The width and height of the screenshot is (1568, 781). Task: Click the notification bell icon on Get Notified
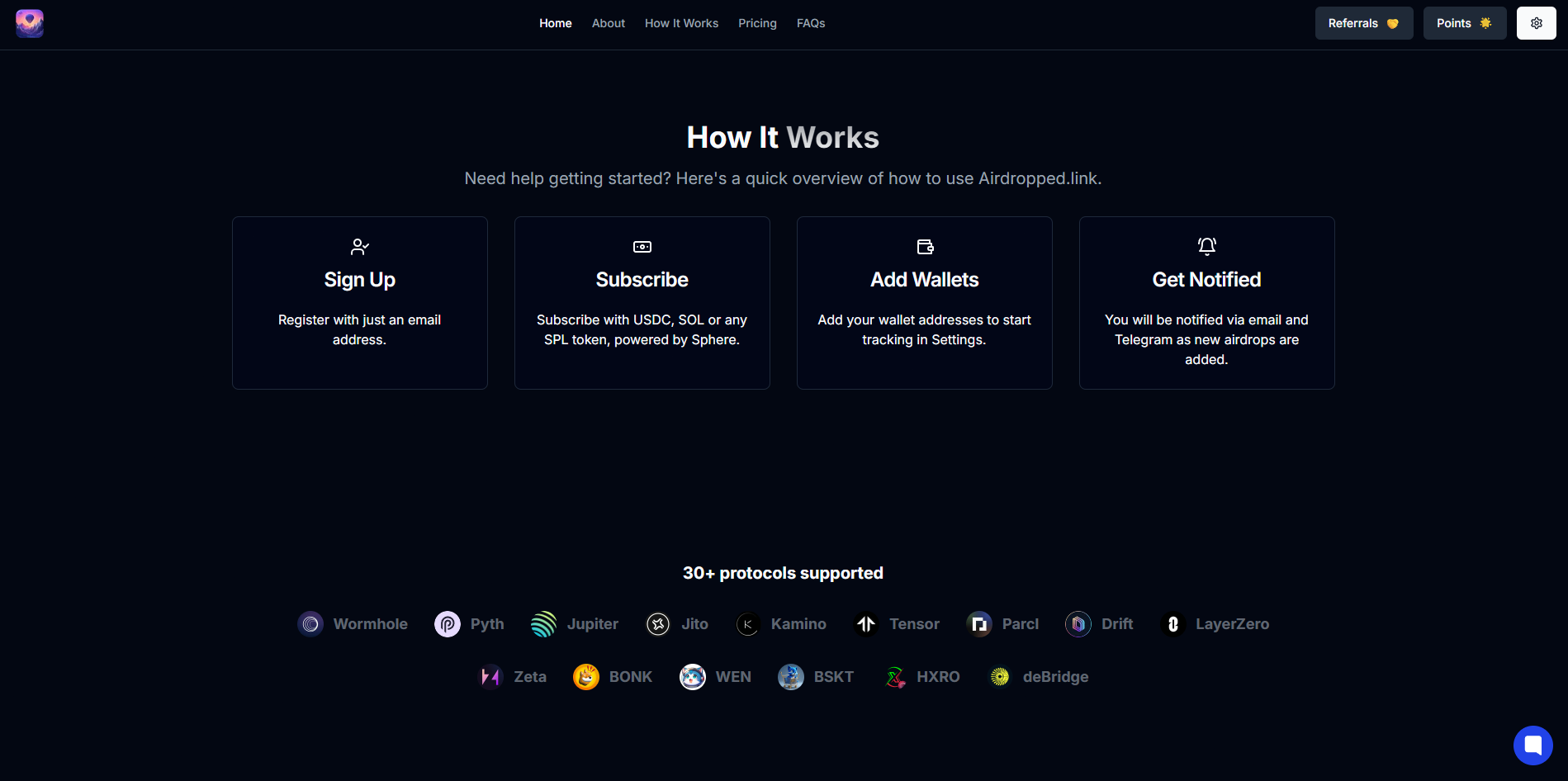[x=1206, y=246]
